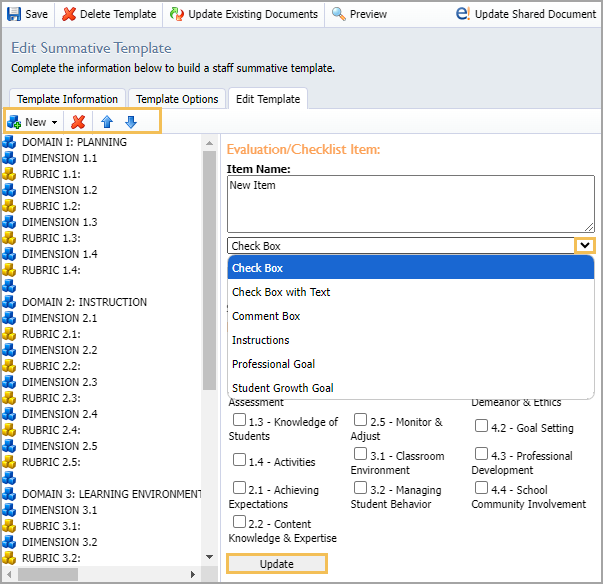
Task: Collapse the item type dropdown arrow
Action: [x=585, y=245]
